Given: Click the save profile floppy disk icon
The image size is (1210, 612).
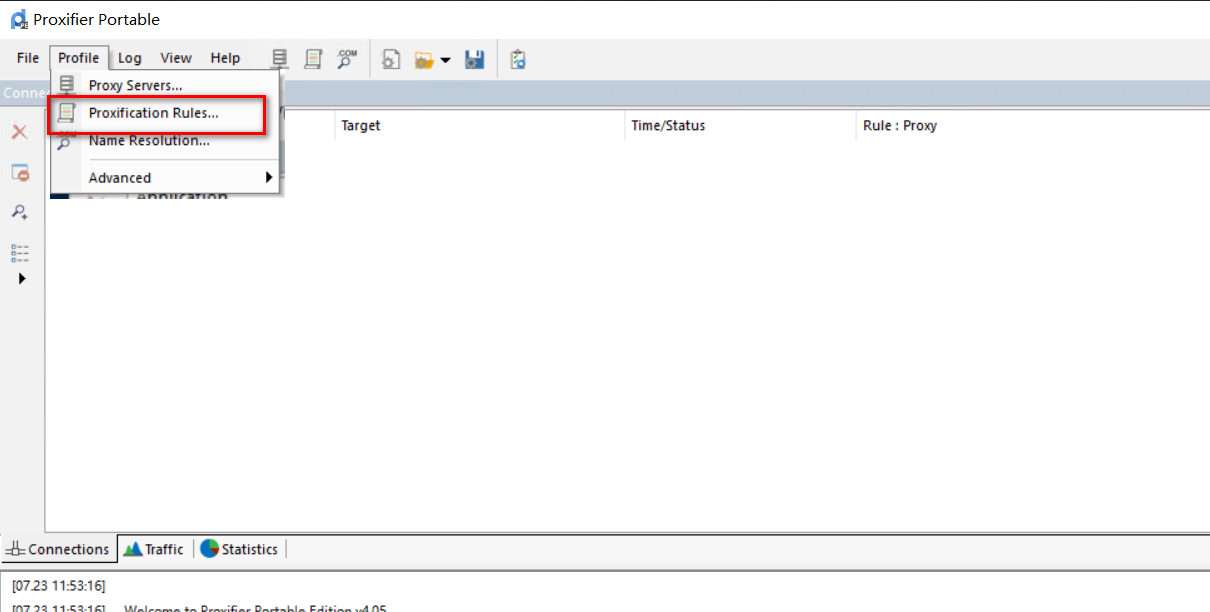Looking at the screenshot, I should point(475,59).
